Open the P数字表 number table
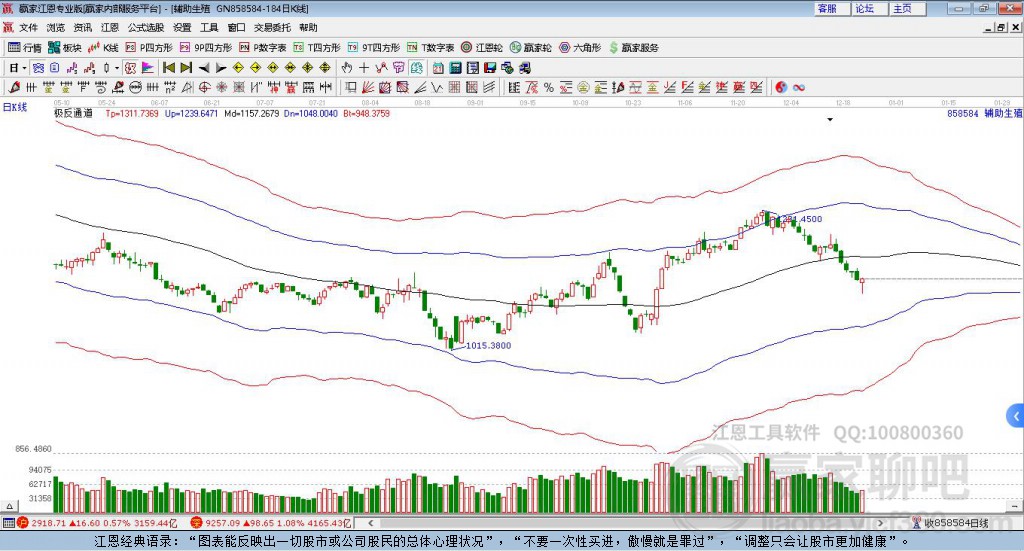This screenshot has height=551, width=1024. [263, 48]
